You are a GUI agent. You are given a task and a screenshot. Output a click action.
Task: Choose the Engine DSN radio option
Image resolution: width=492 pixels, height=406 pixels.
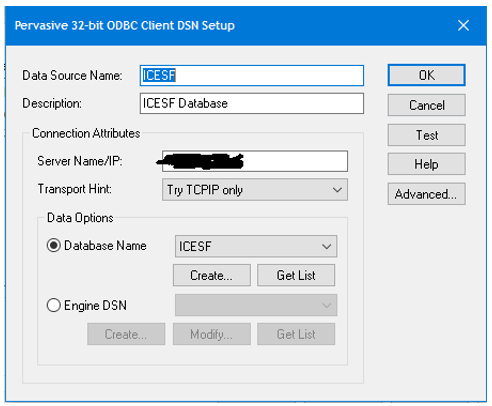53,305
